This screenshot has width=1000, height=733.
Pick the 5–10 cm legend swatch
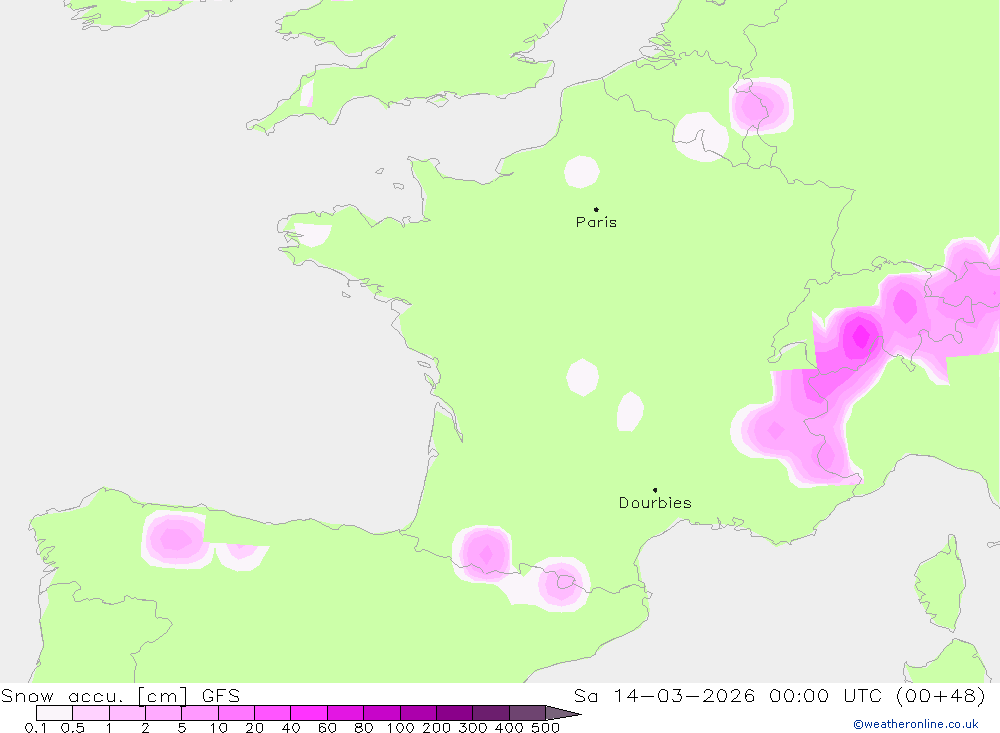[x=200, y=713]
